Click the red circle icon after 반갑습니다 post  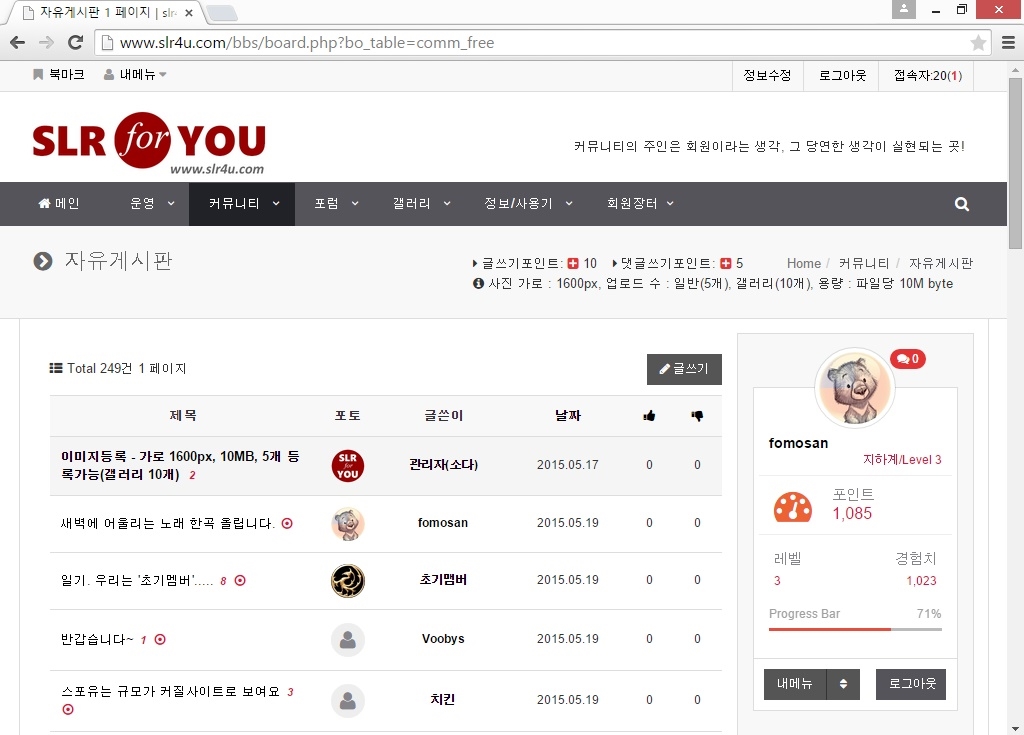coord(160,640)
